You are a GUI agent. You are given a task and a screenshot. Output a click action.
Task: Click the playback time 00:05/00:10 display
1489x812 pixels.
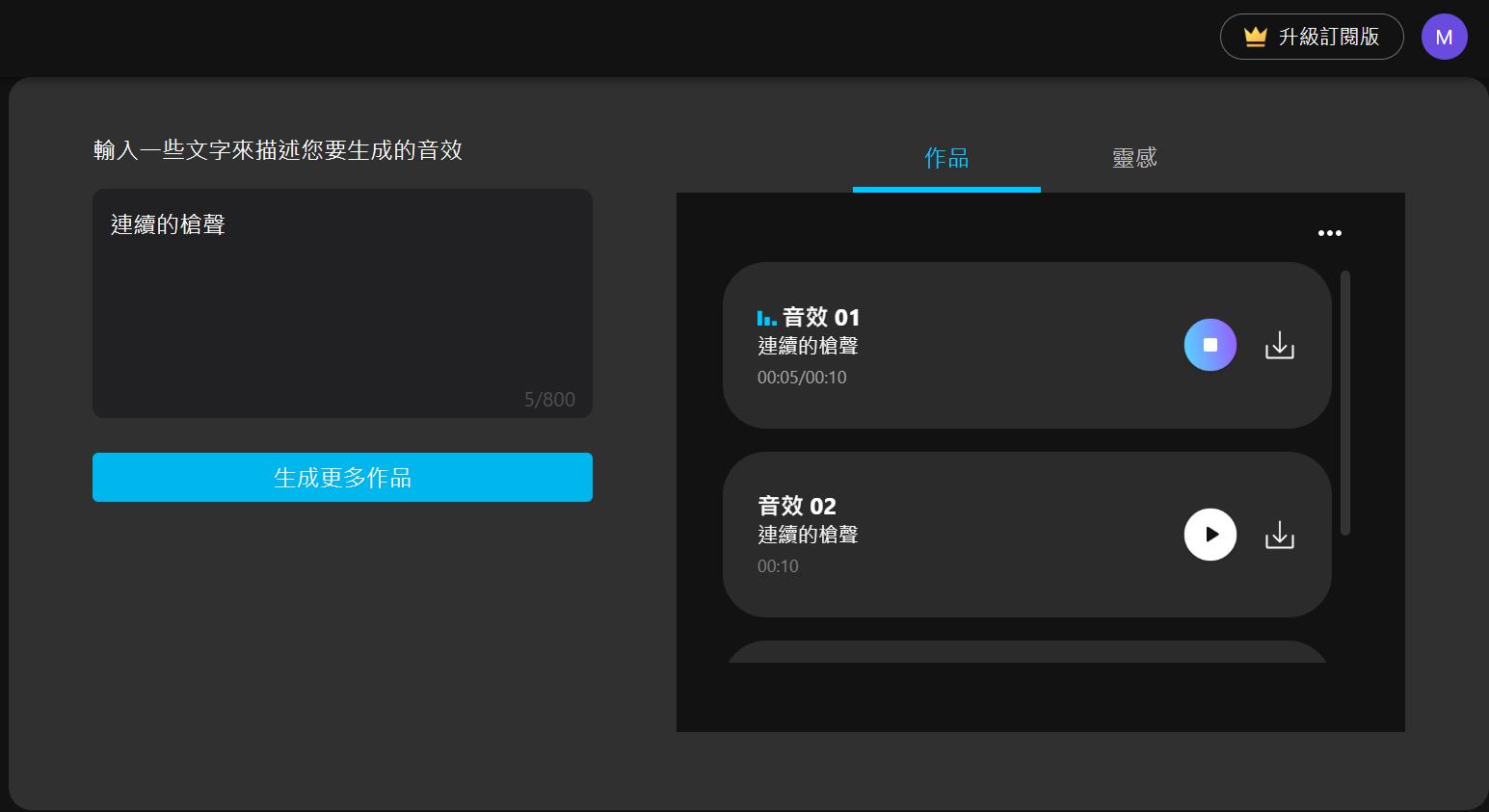point(802,377)
